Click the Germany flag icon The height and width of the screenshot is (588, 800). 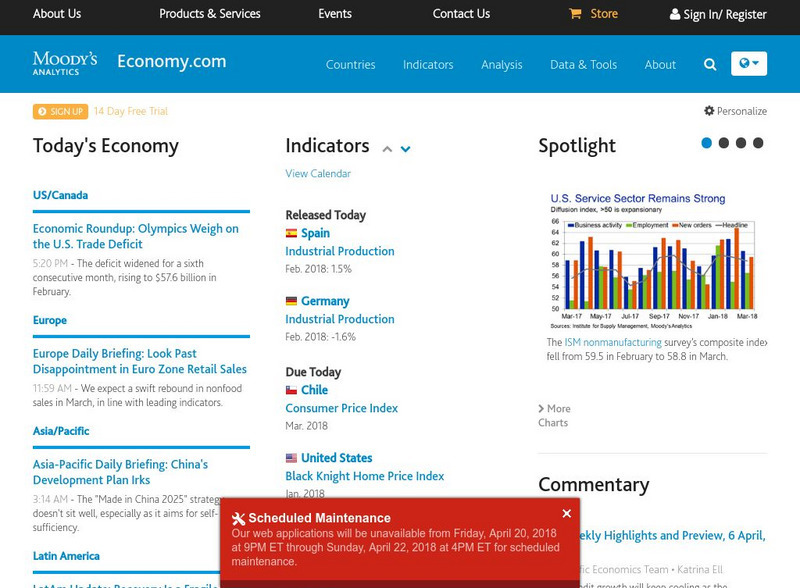291,301
